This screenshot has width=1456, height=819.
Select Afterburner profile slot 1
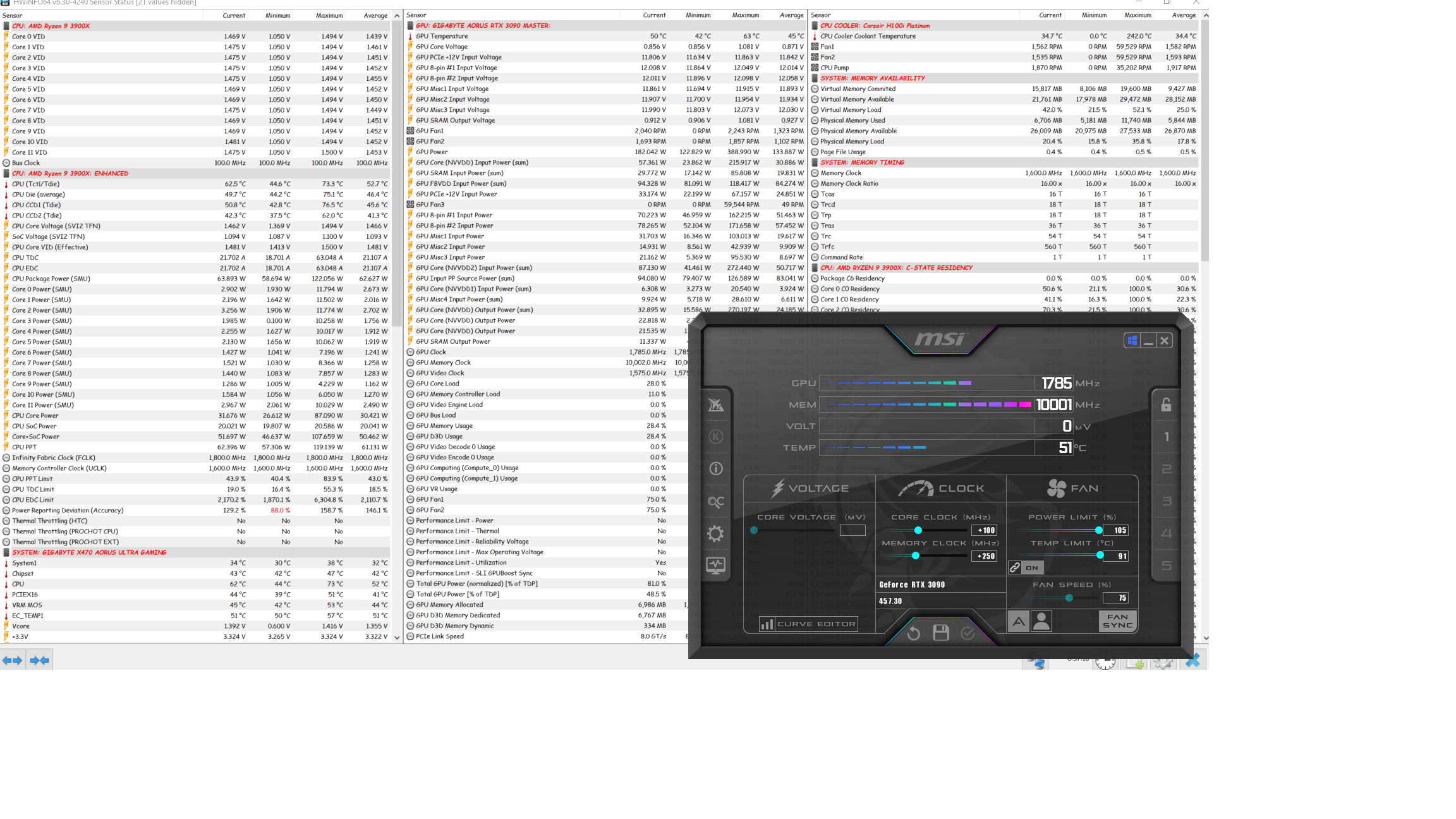(1167, 437)
